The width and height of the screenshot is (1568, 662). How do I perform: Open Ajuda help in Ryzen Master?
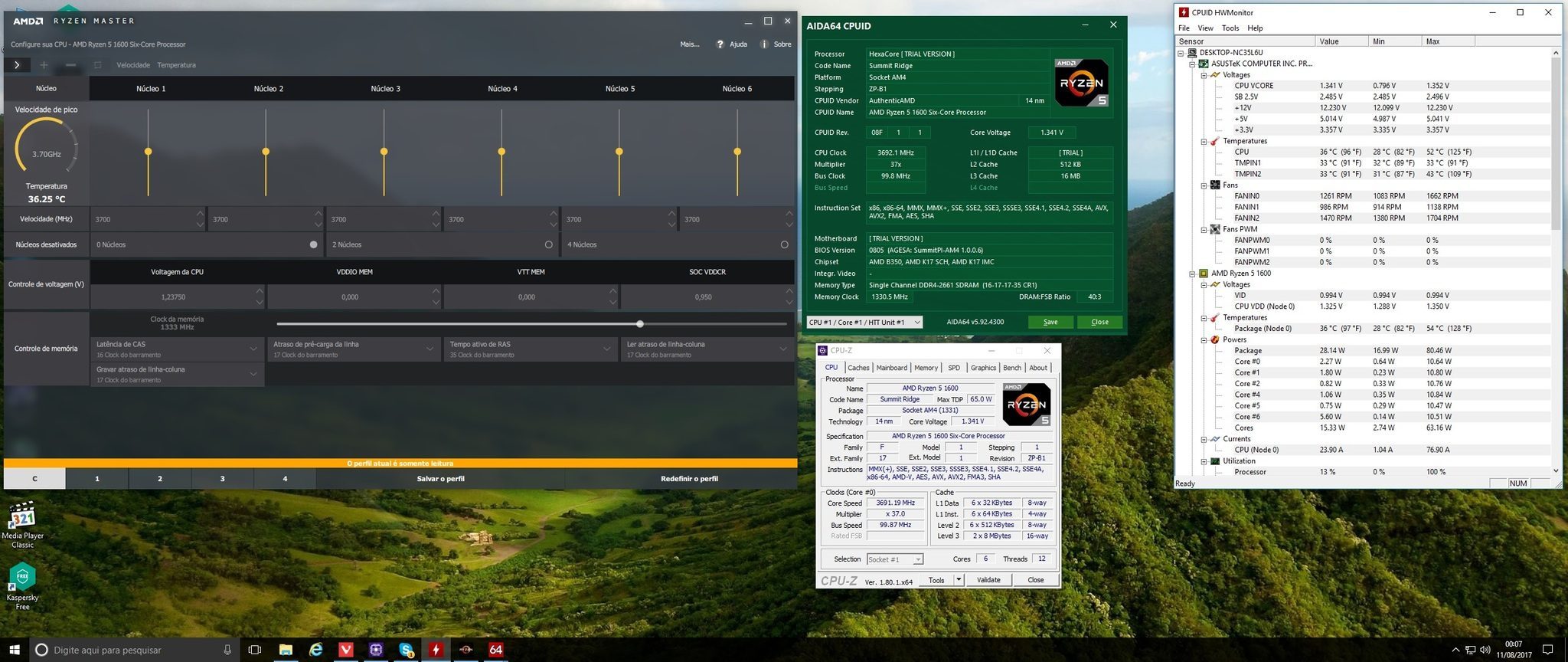pos(731,44)
